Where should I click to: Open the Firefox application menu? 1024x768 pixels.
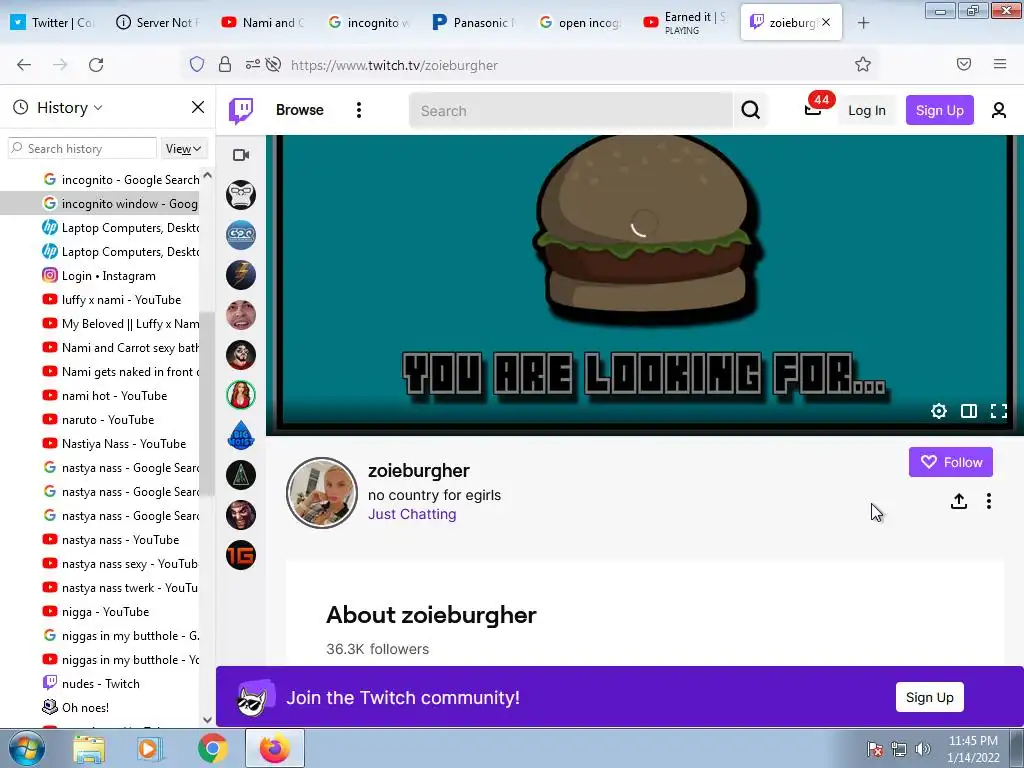pyautogui.click(x=1000, y=64)
